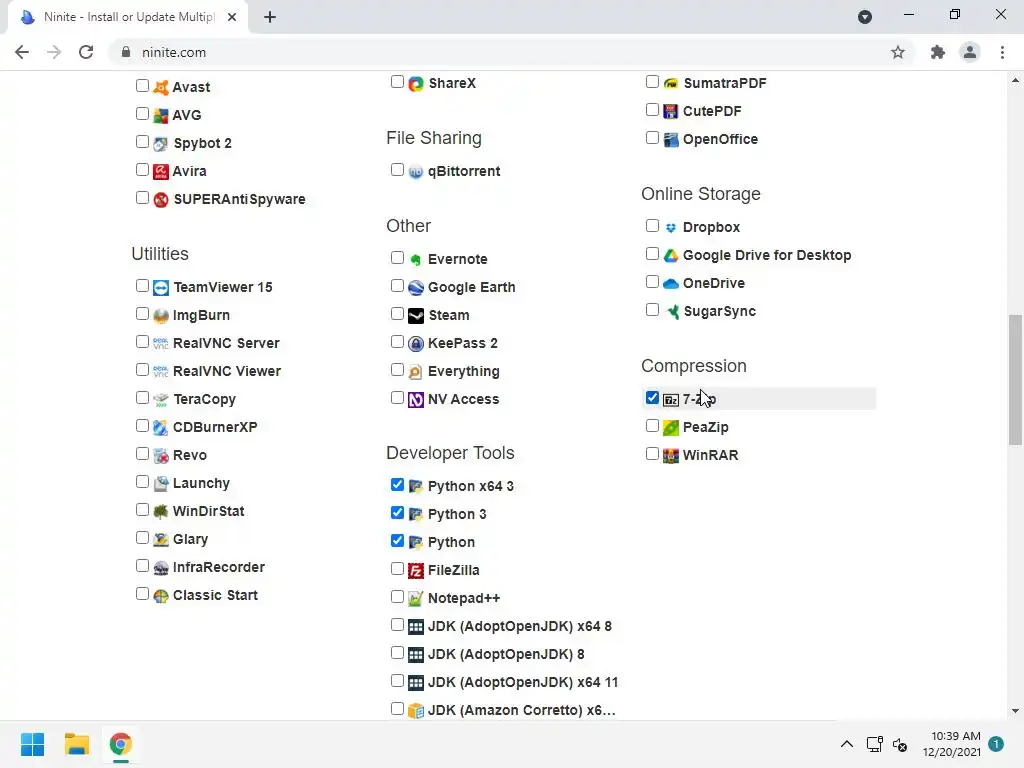This screenshot has width=1024, height=768.
Task: Bookmark this page with the star icon
Action: coord(898,52)
